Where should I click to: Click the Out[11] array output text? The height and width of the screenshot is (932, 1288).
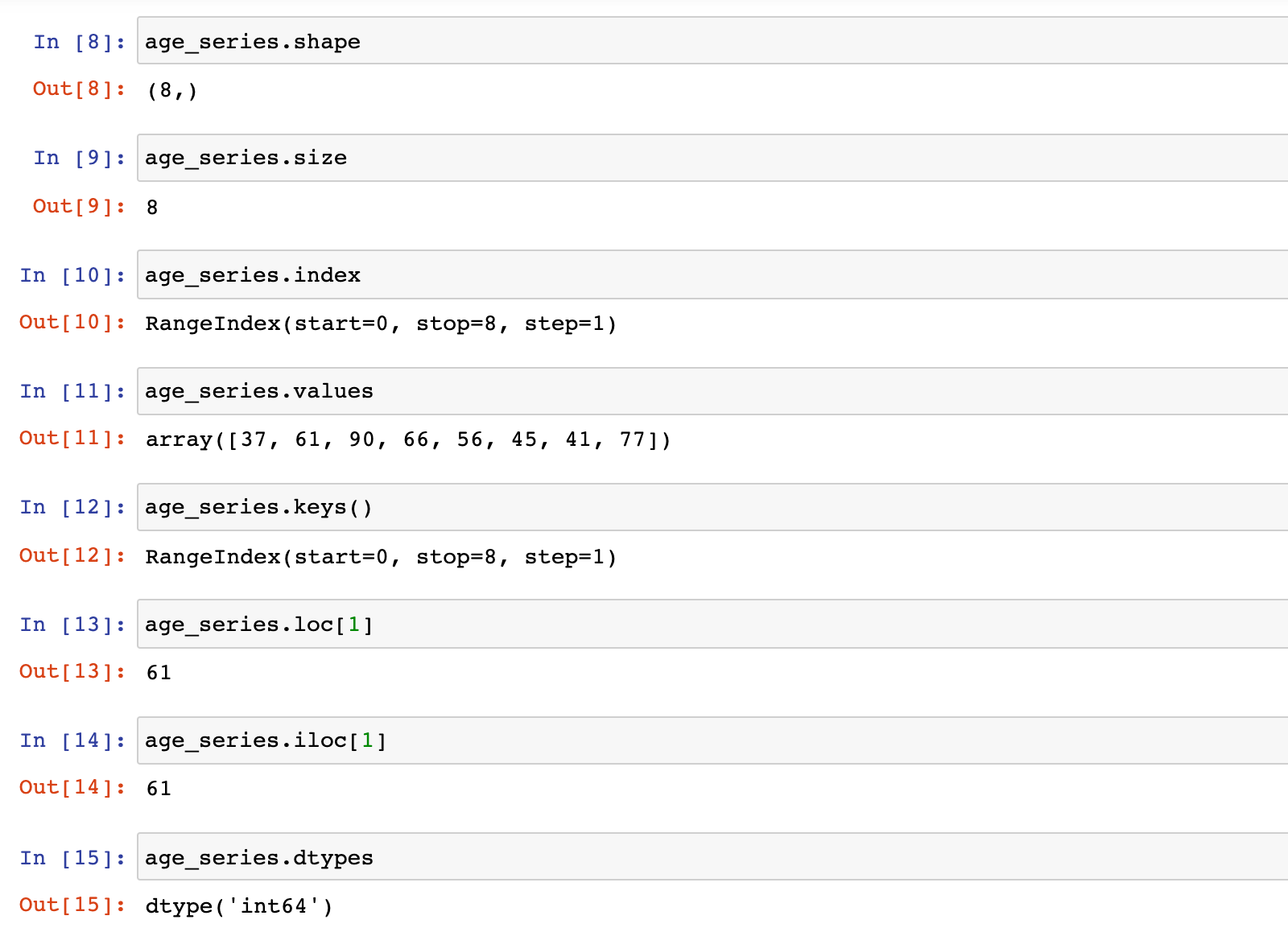pos(408,439)
